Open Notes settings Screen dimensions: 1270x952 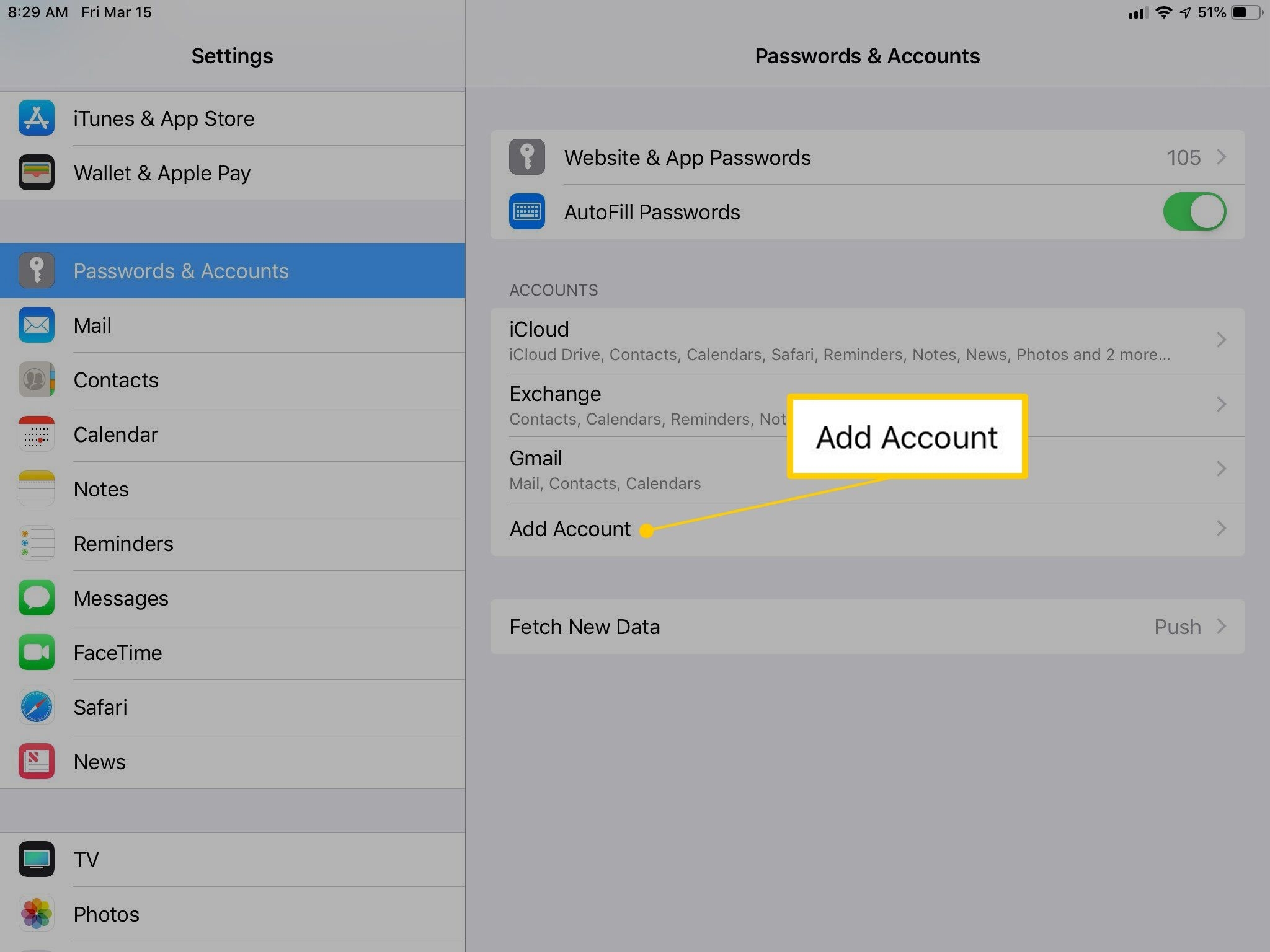click(x=100, y=489)
